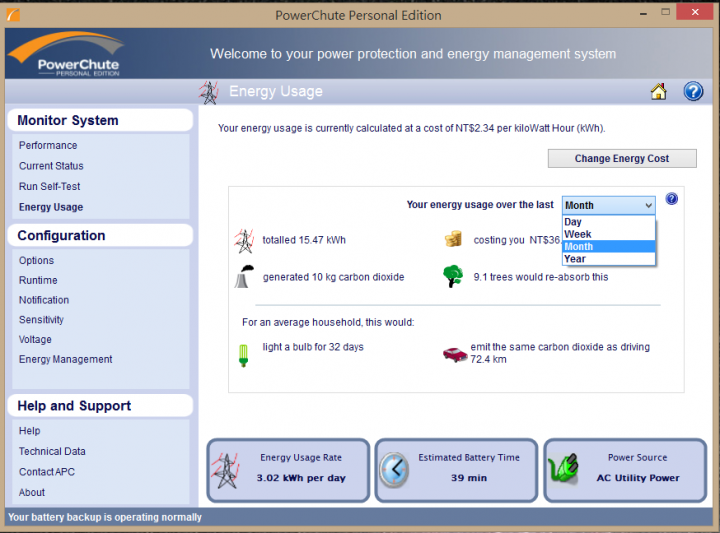The image size is (720, 533).
Task: Click the small help icon beside Month dropdown
Action: (671, 199)
